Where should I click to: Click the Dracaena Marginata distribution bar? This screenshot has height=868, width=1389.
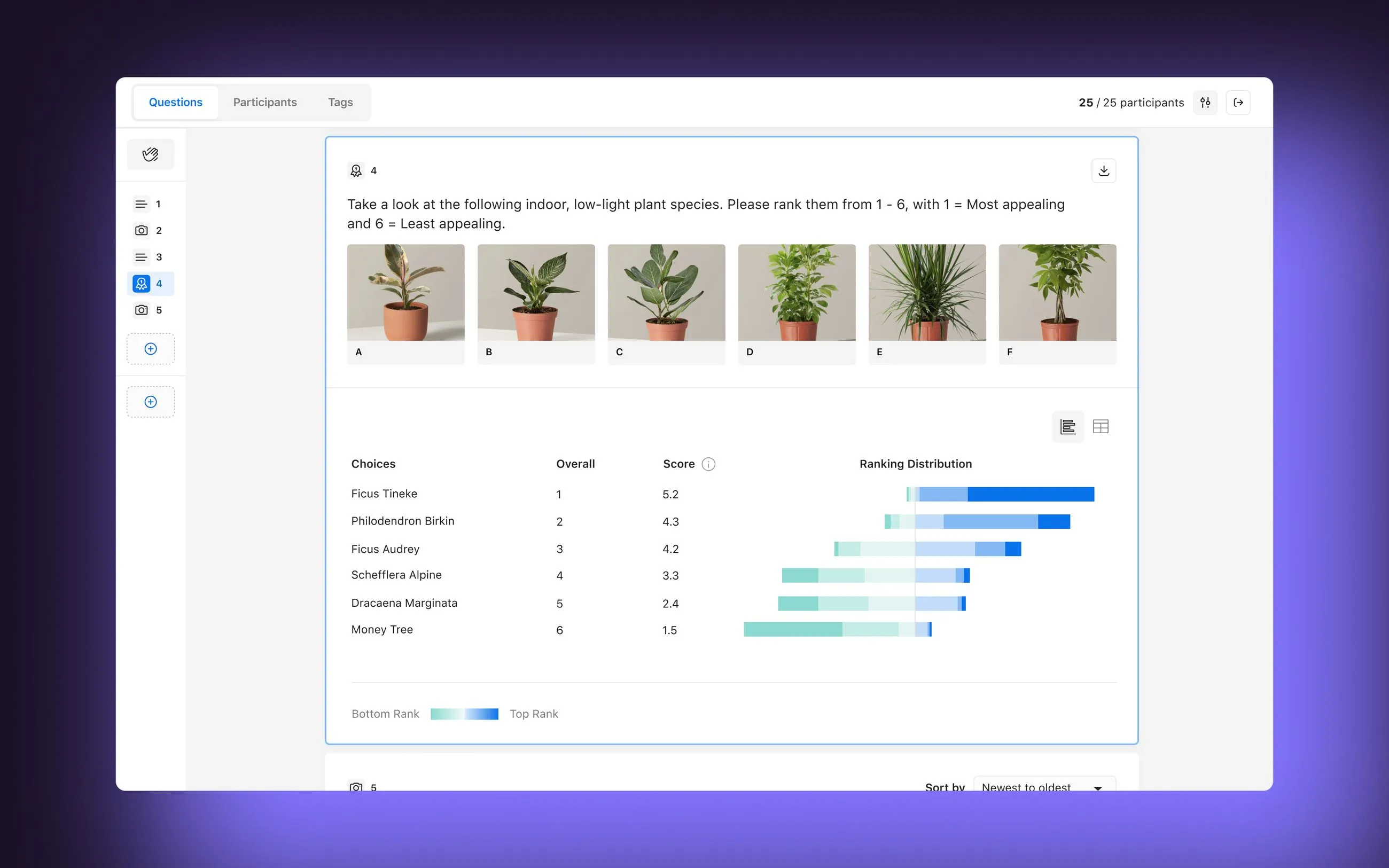[872, 604]
